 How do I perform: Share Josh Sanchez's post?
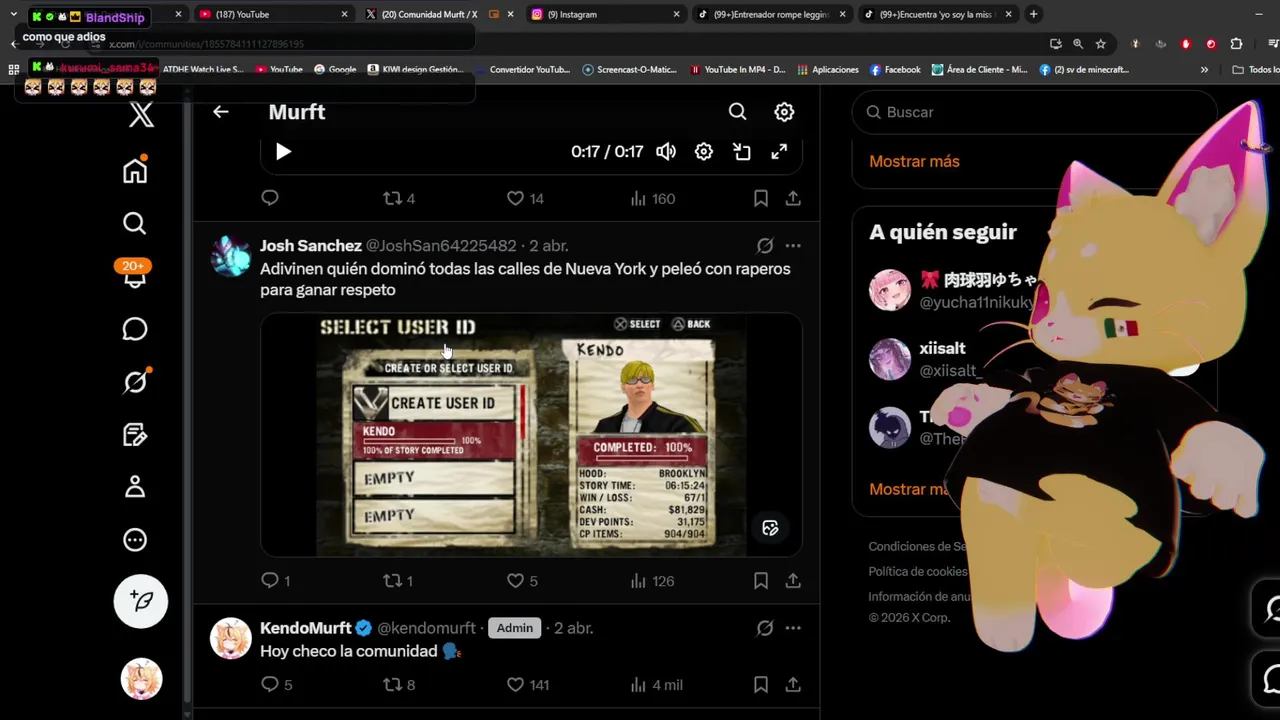coord(793,581)
